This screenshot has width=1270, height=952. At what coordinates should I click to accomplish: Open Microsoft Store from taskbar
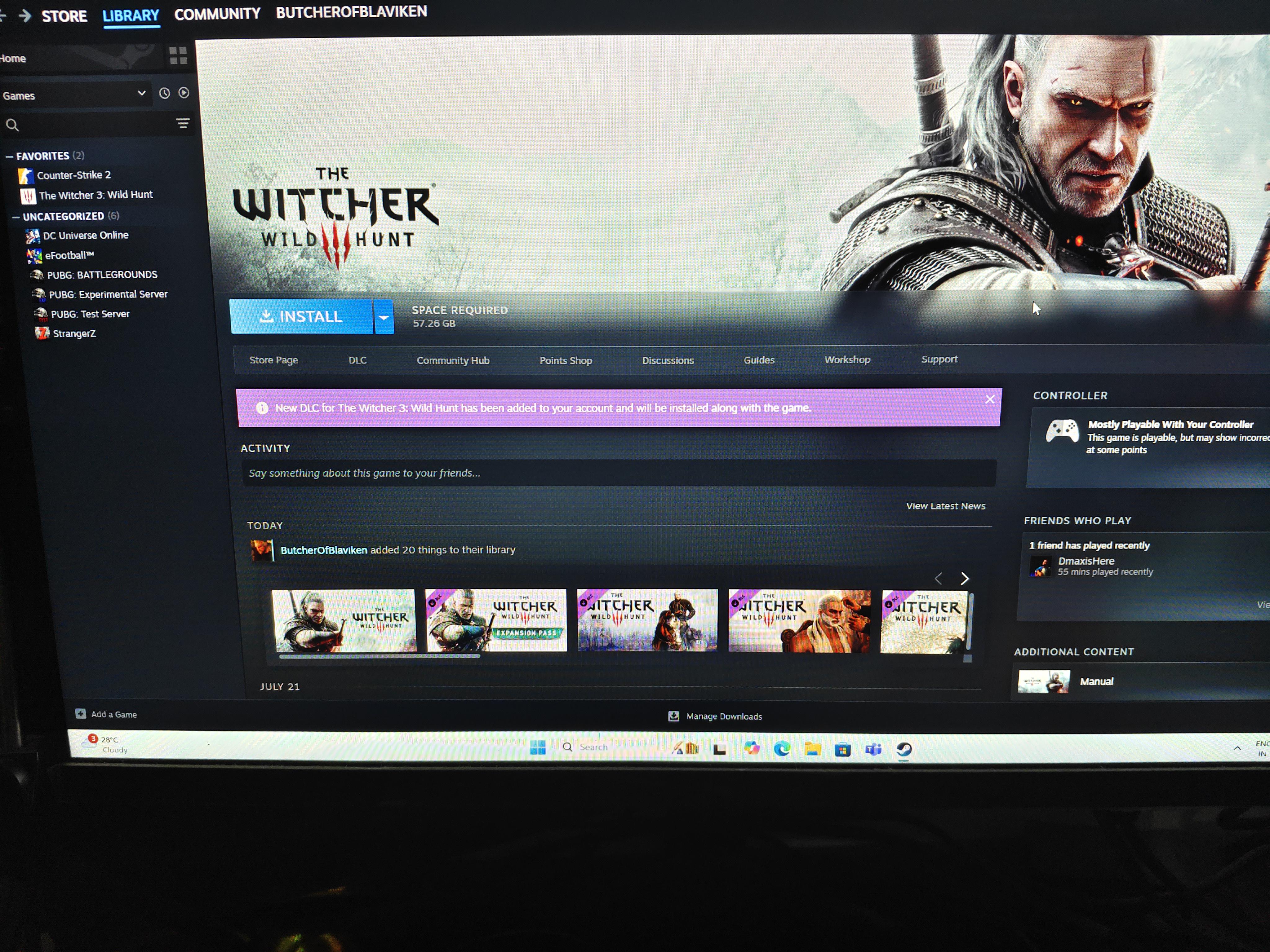842,749
